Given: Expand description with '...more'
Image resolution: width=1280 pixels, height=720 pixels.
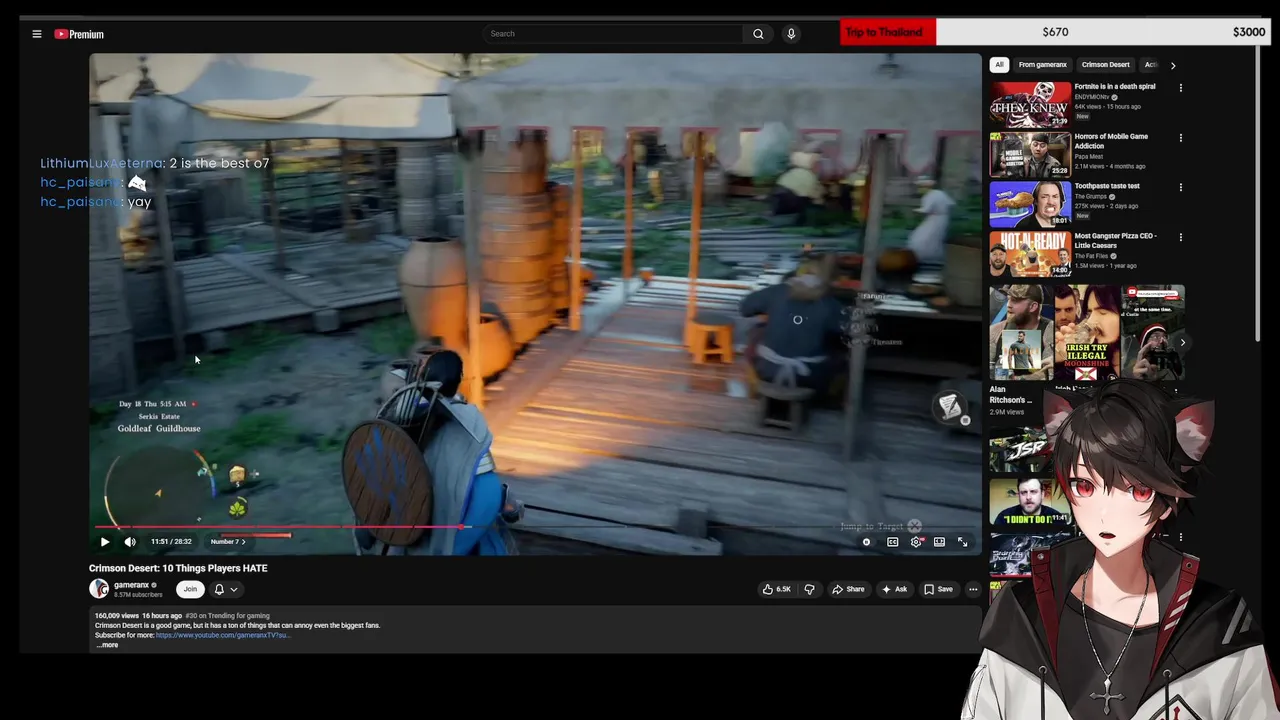Looking at the screenshot, I should [107, 645].
